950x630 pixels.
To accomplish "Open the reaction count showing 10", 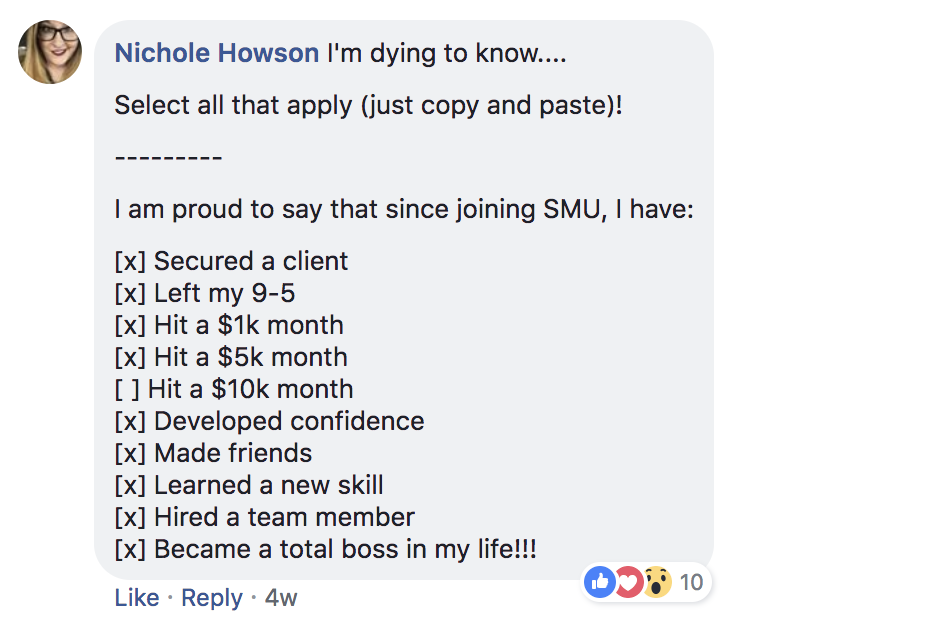I will 691,582.
